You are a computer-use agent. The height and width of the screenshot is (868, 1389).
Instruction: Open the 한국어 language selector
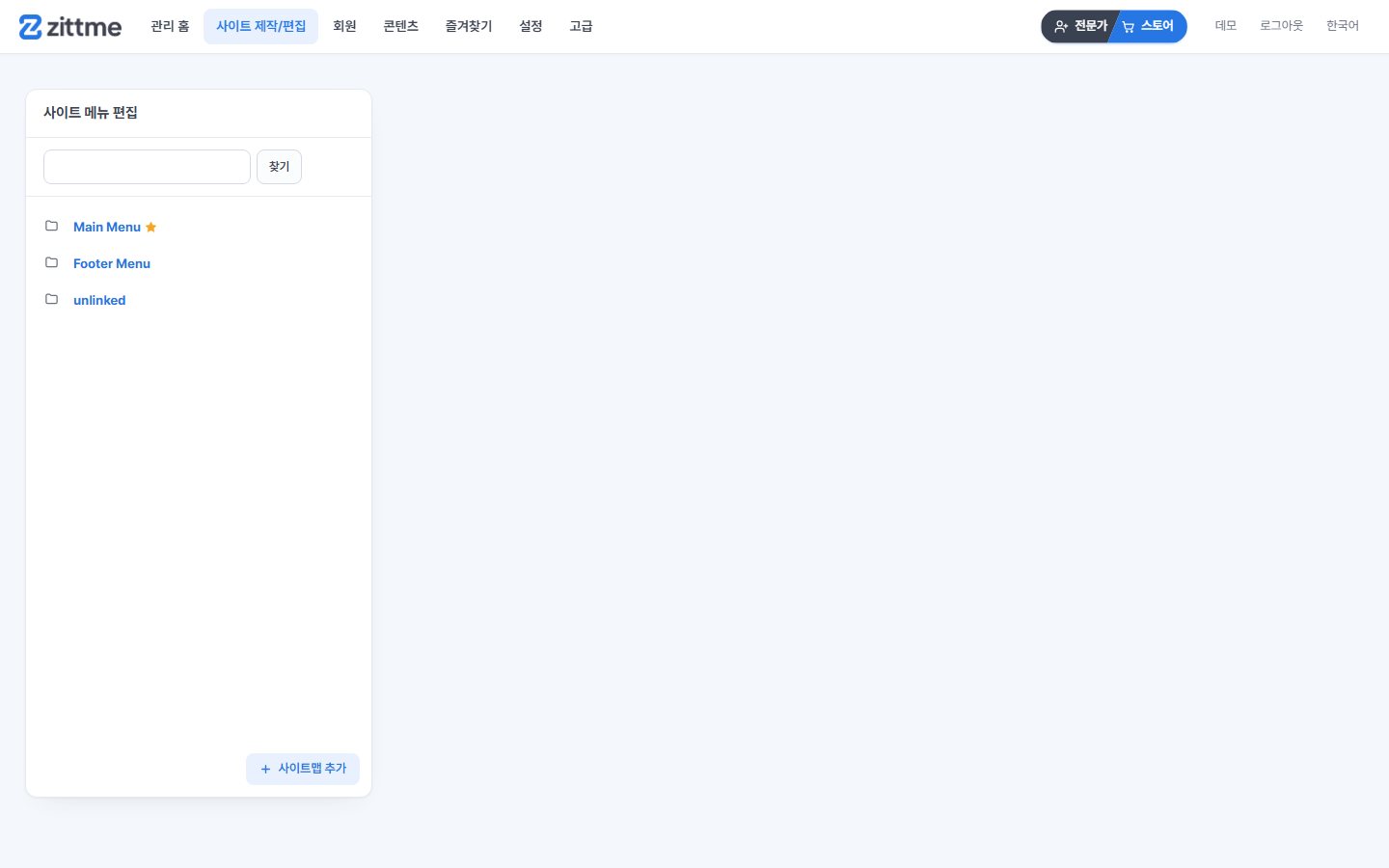(1342, 26)
